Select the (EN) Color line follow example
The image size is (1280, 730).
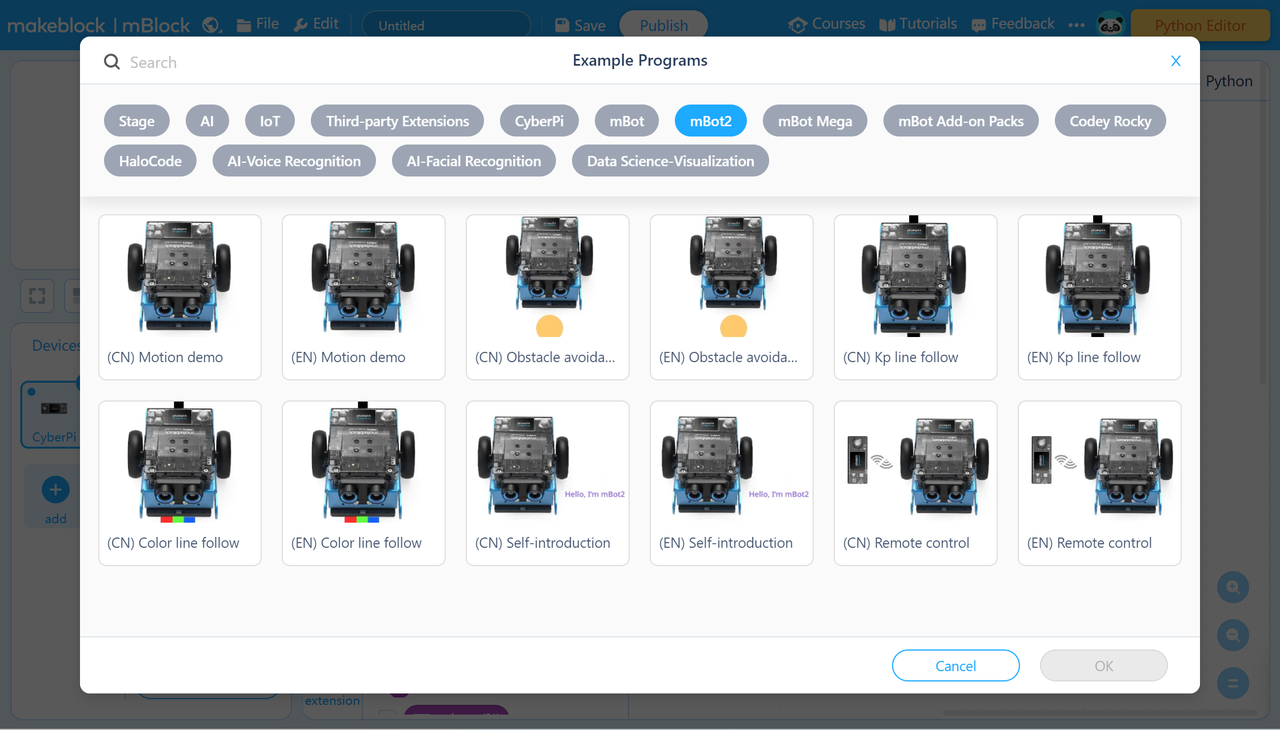coord(364,483)
